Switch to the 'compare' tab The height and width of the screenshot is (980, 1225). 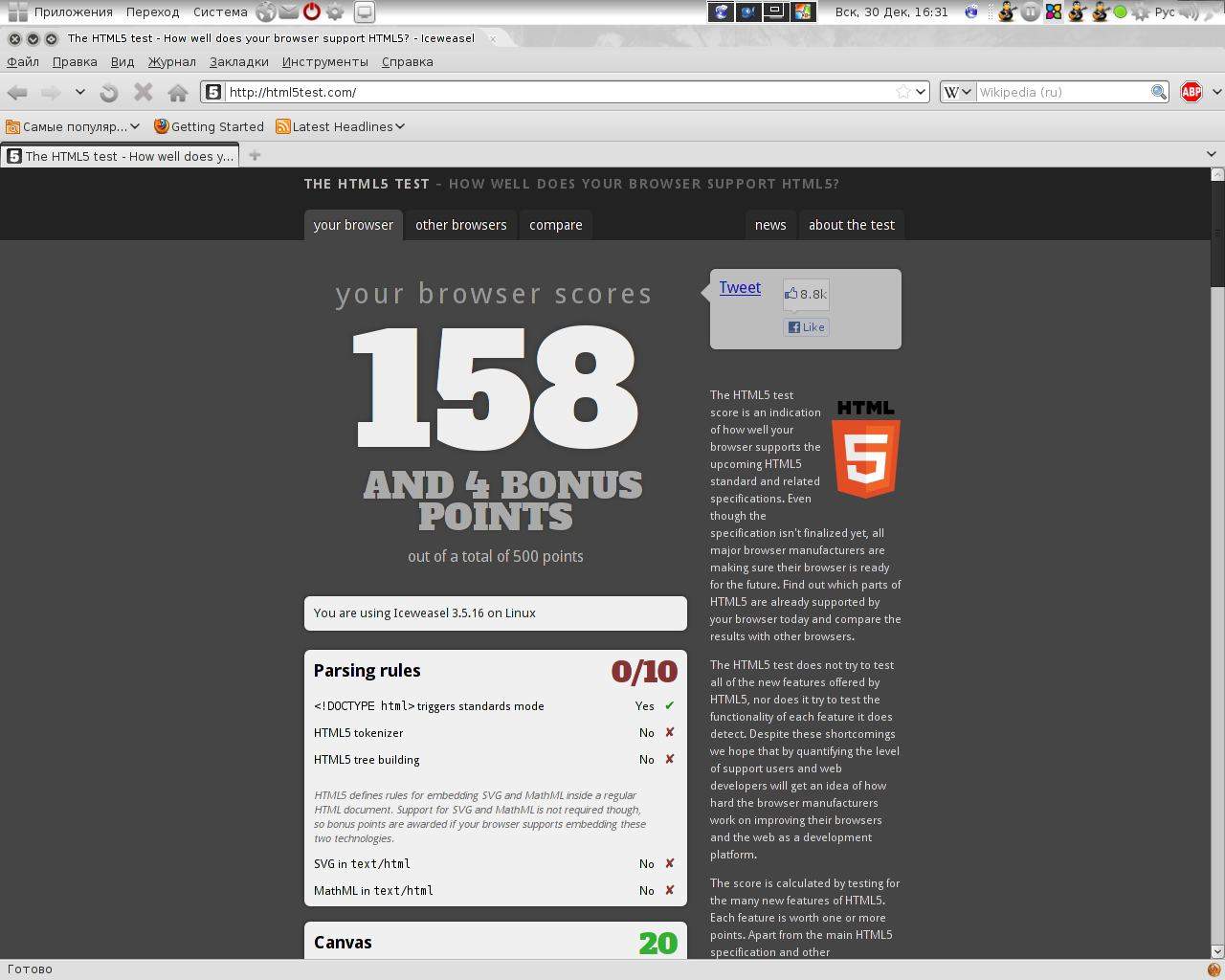click(x=556, y=225)
